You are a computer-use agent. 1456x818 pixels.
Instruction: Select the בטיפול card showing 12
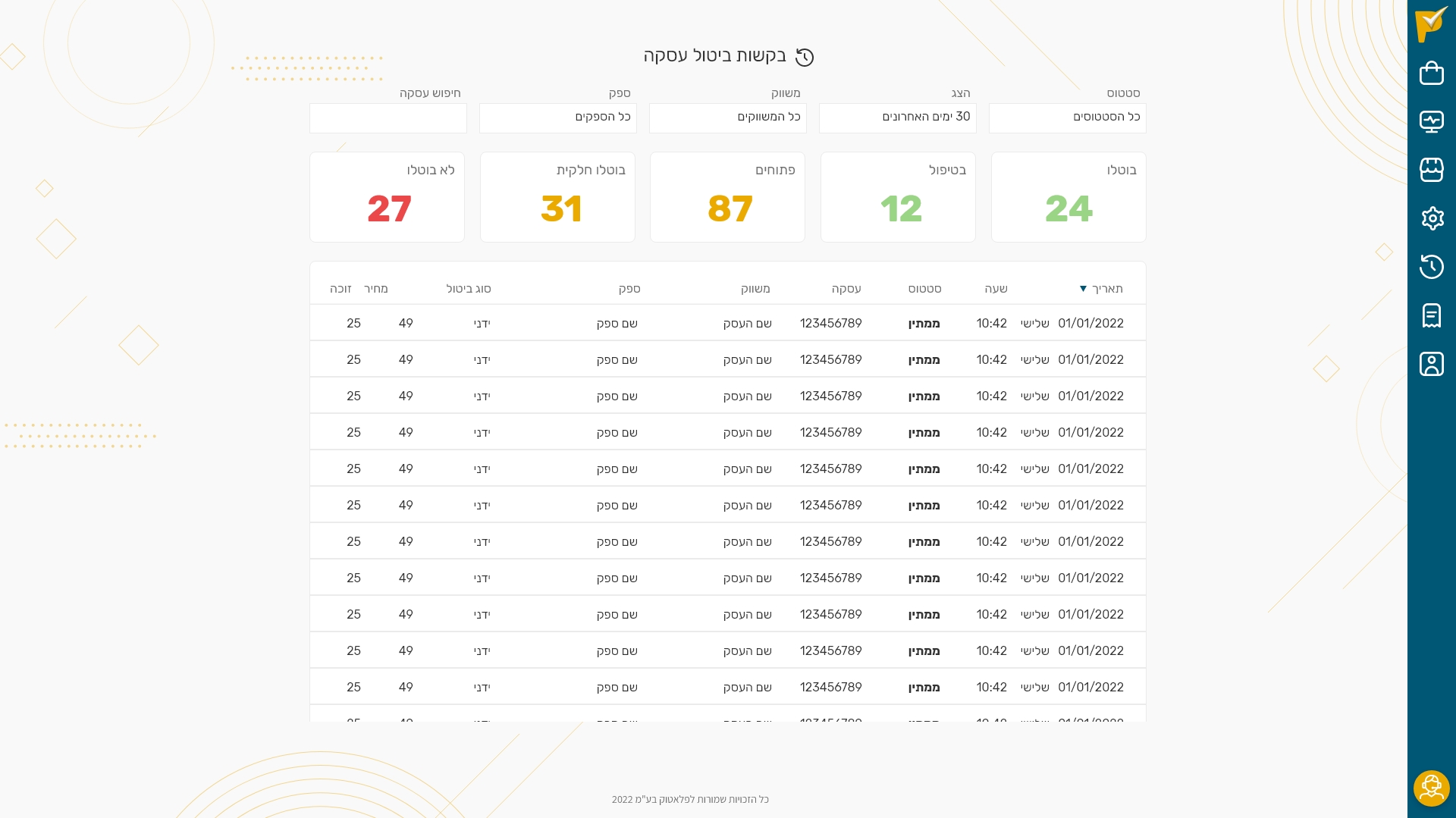(898, 197)
